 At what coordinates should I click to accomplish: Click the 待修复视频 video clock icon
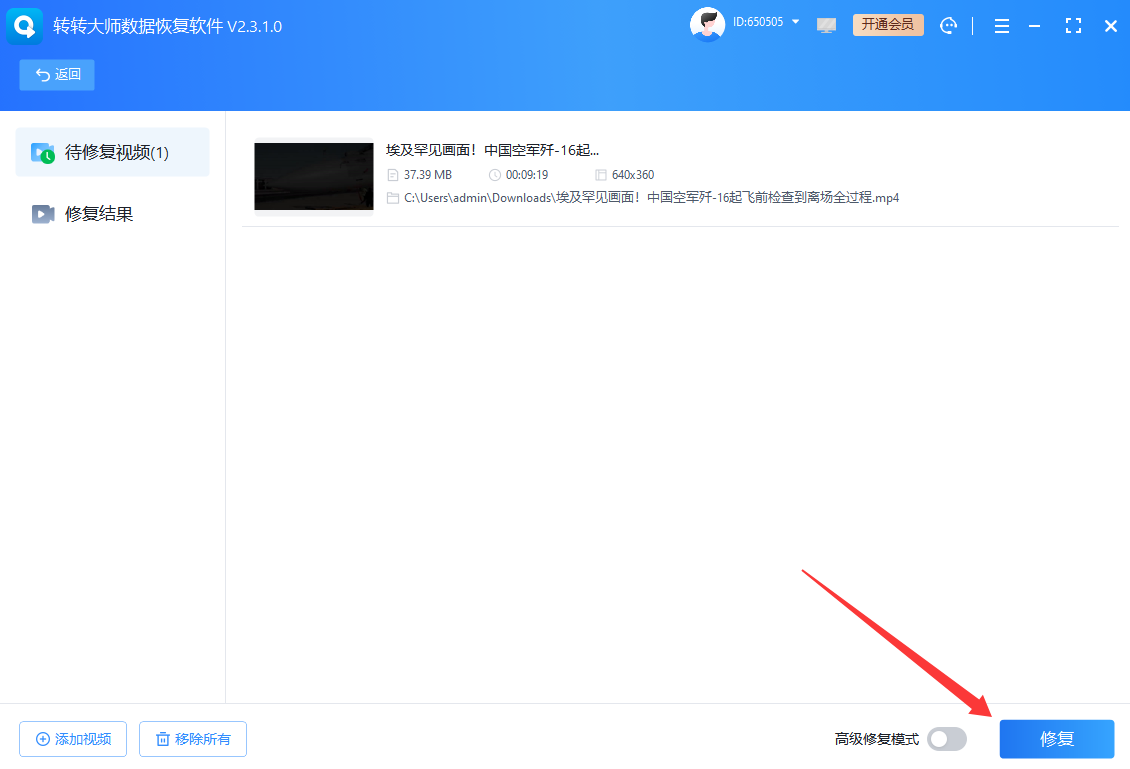pos(43,153)
